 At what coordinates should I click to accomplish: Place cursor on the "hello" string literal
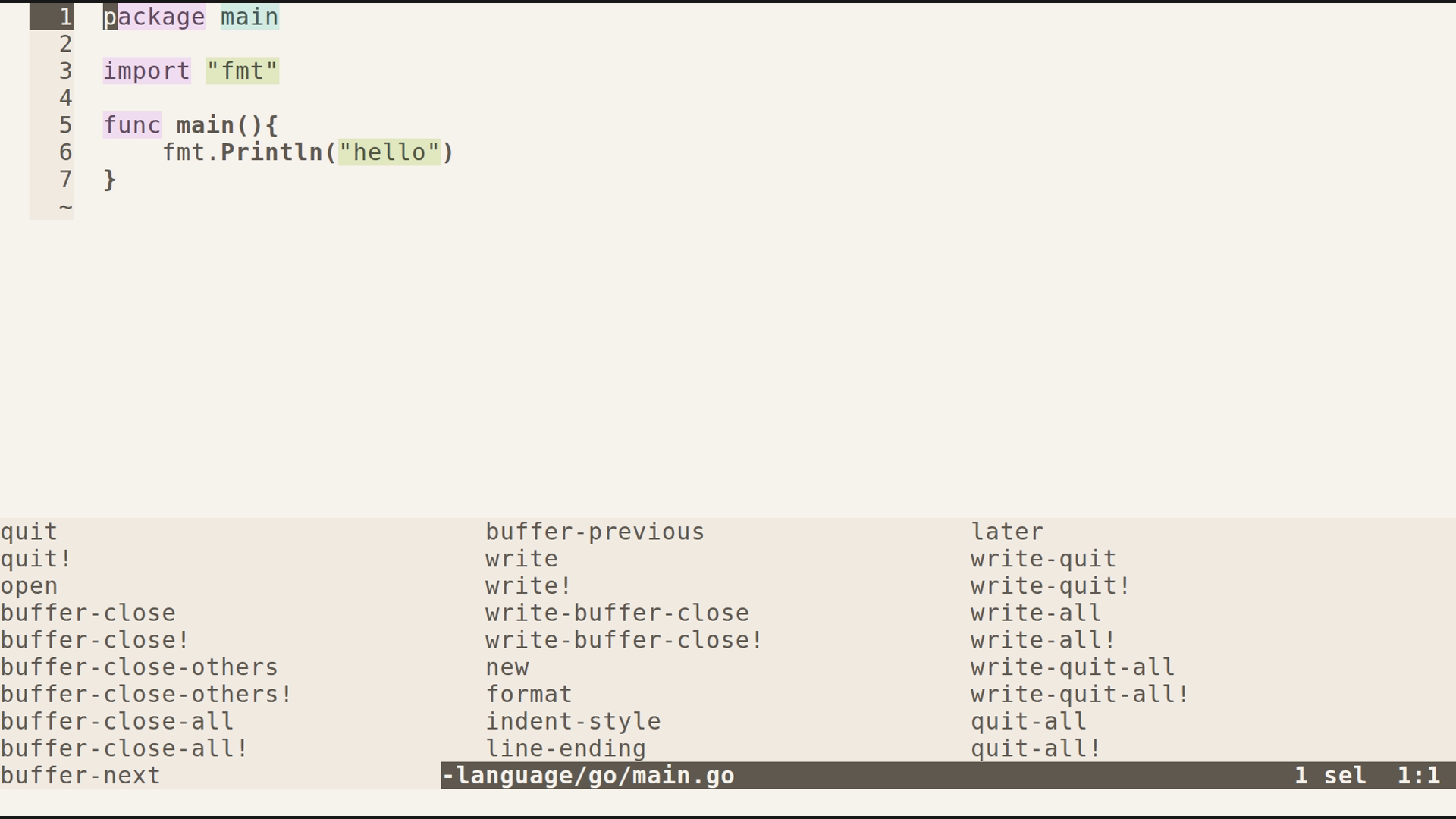coord(389,152)
